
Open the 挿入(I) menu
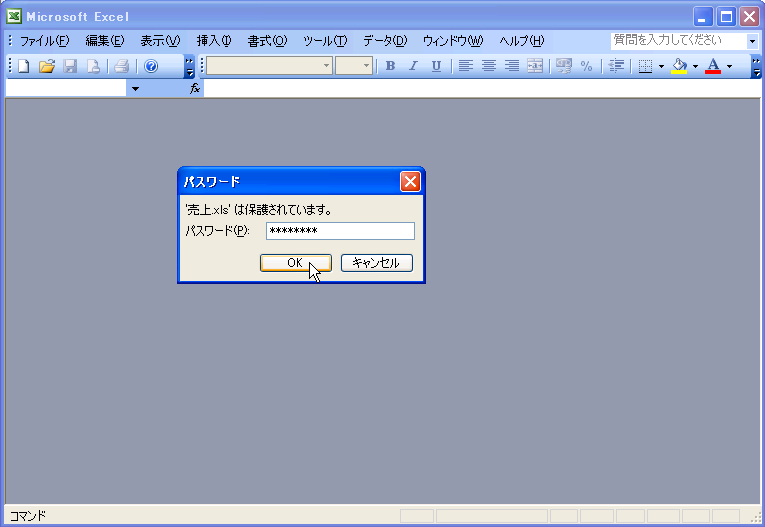tap(214, 41)
